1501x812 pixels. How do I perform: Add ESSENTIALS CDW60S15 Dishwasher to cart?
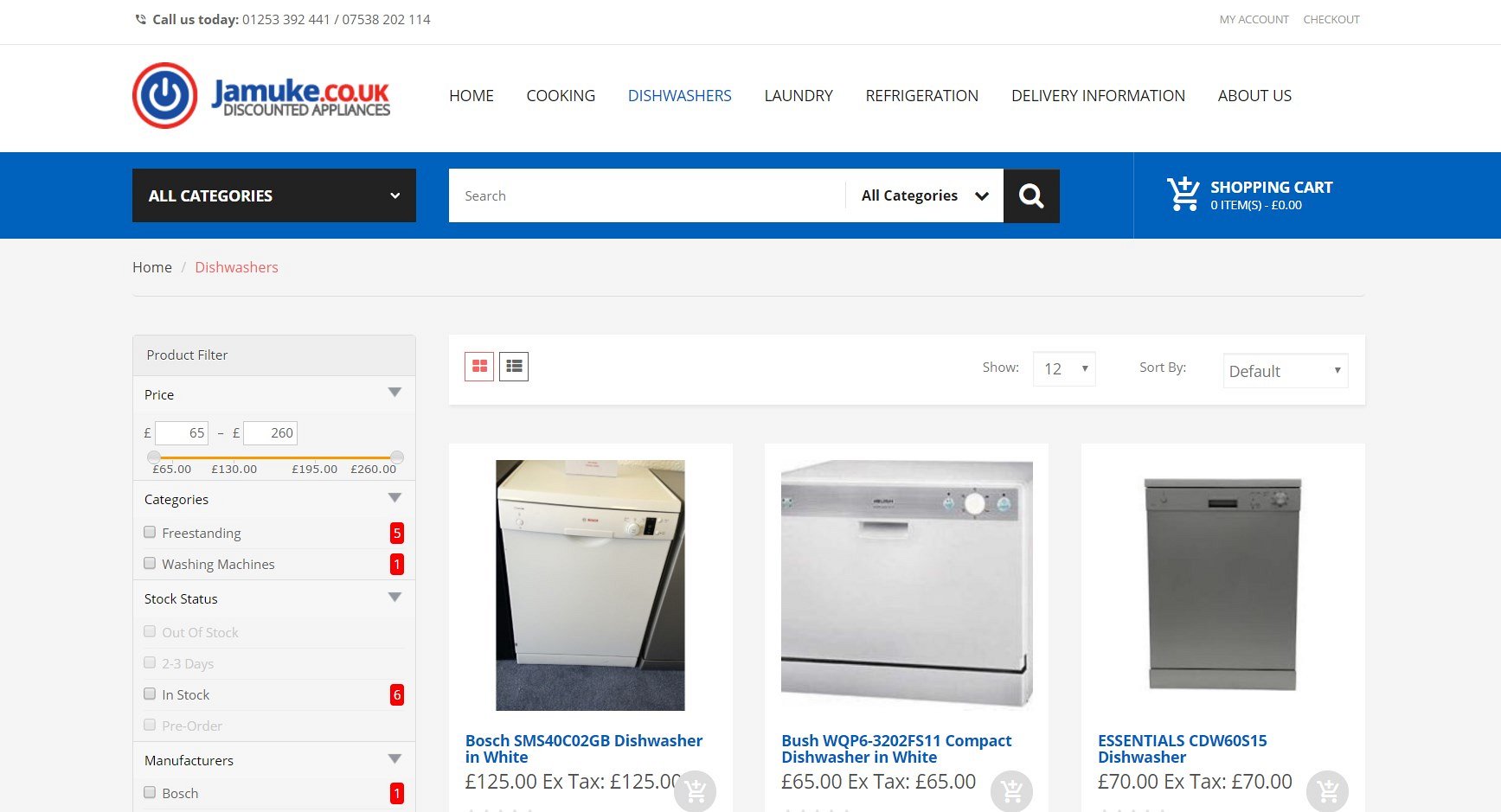pyautogui.click(x=1327, y=790)
